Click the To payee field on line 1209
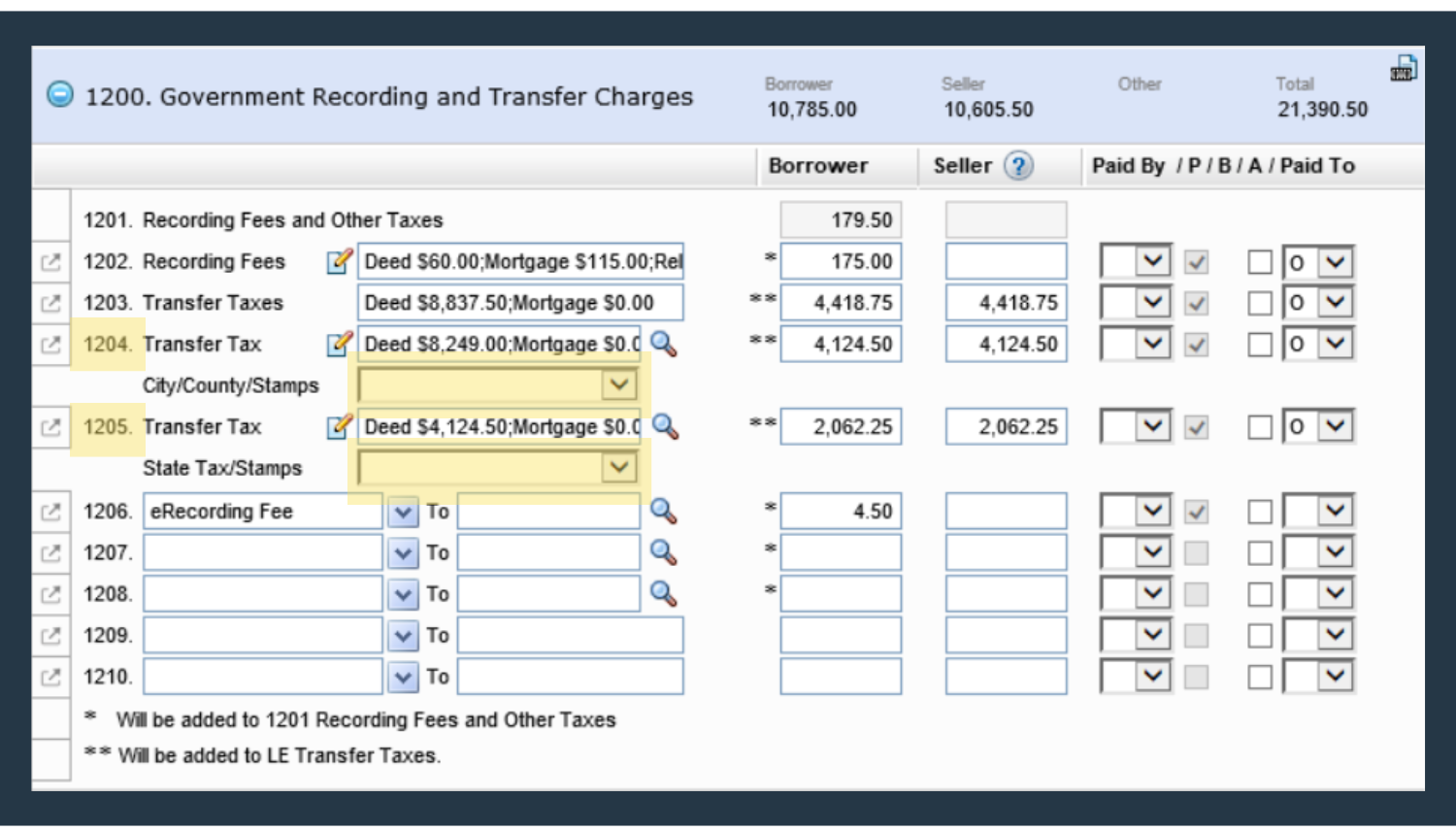 pyautogui.click(x=570, y=636)
